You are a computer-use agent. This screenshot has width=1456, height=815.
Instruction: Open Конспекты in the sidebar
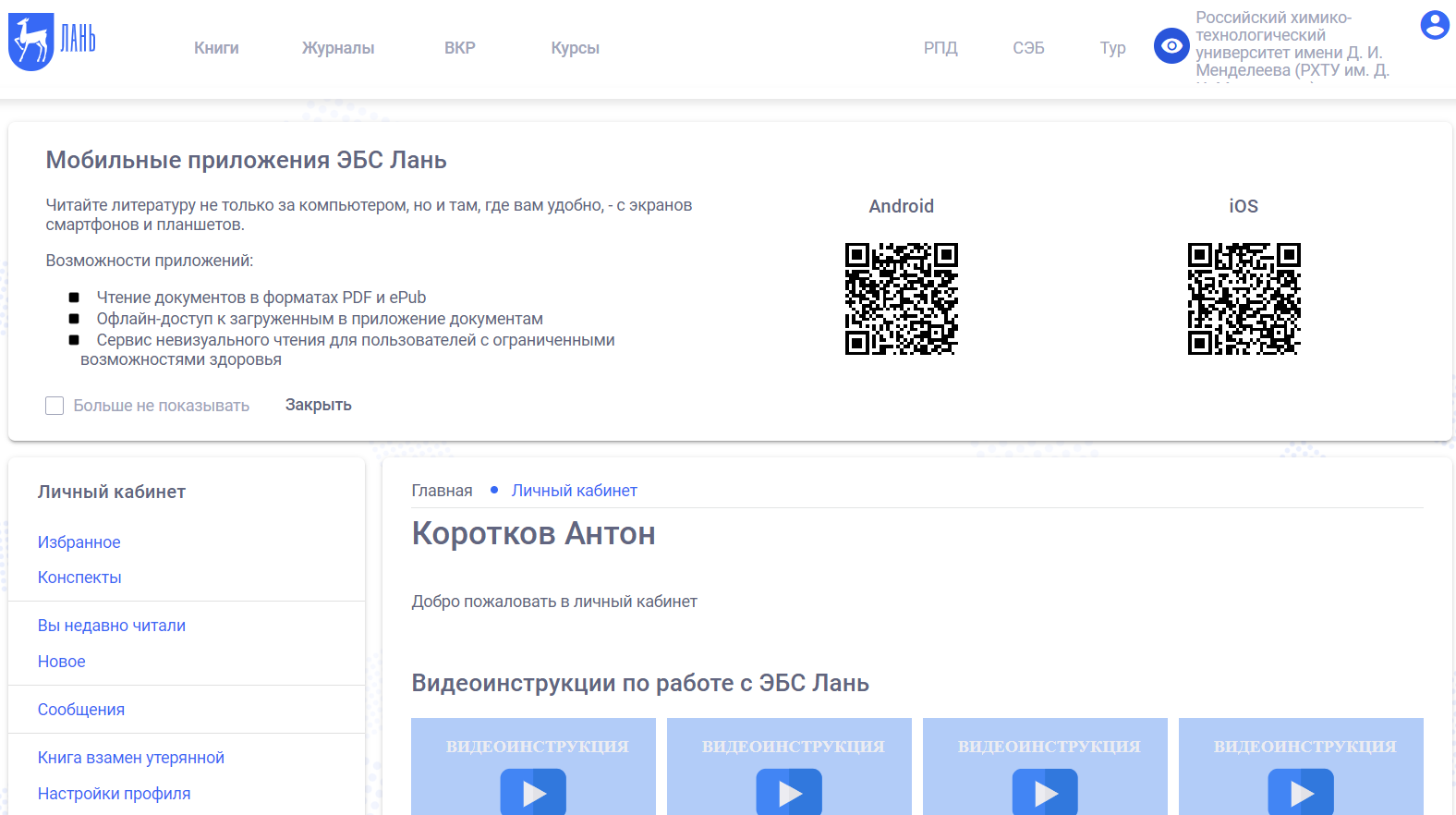tap(79, 578)
